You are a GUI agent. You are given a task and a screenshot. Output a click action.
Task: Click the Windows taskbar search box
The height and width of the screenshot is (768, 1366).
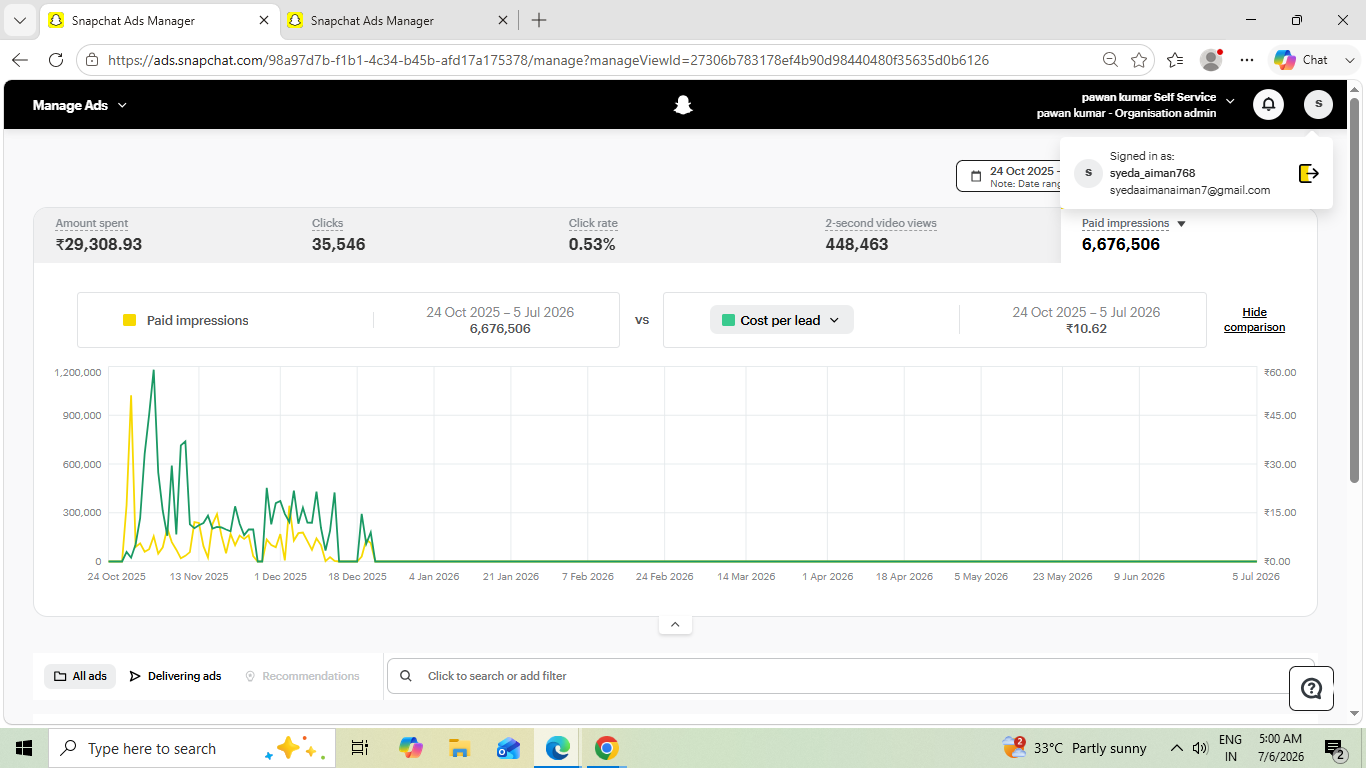pos(190,748)
